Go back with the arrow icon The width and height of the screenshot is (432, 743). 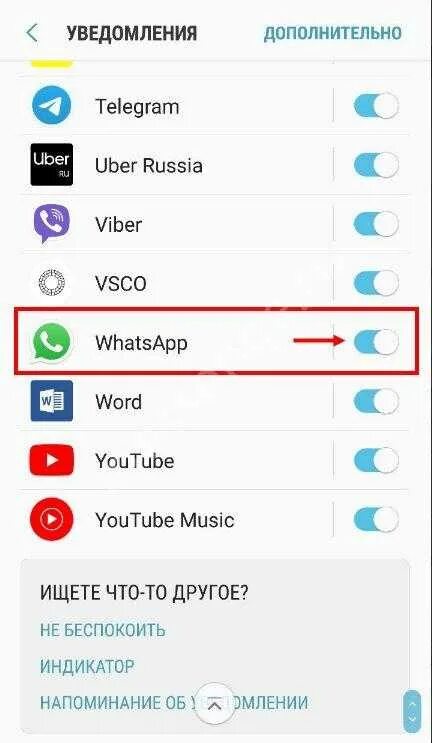pos(32,33)
